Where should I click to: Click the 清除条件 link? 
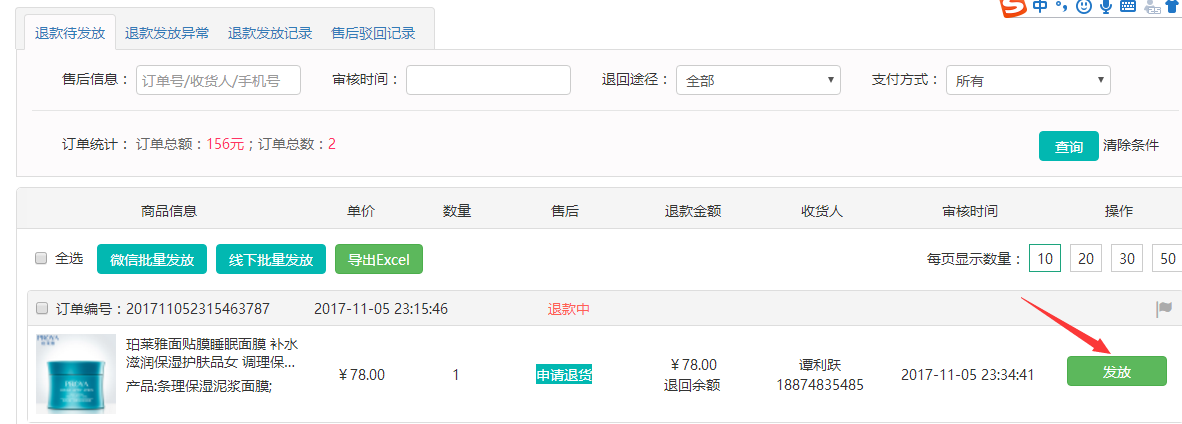tap(1131, 146)
